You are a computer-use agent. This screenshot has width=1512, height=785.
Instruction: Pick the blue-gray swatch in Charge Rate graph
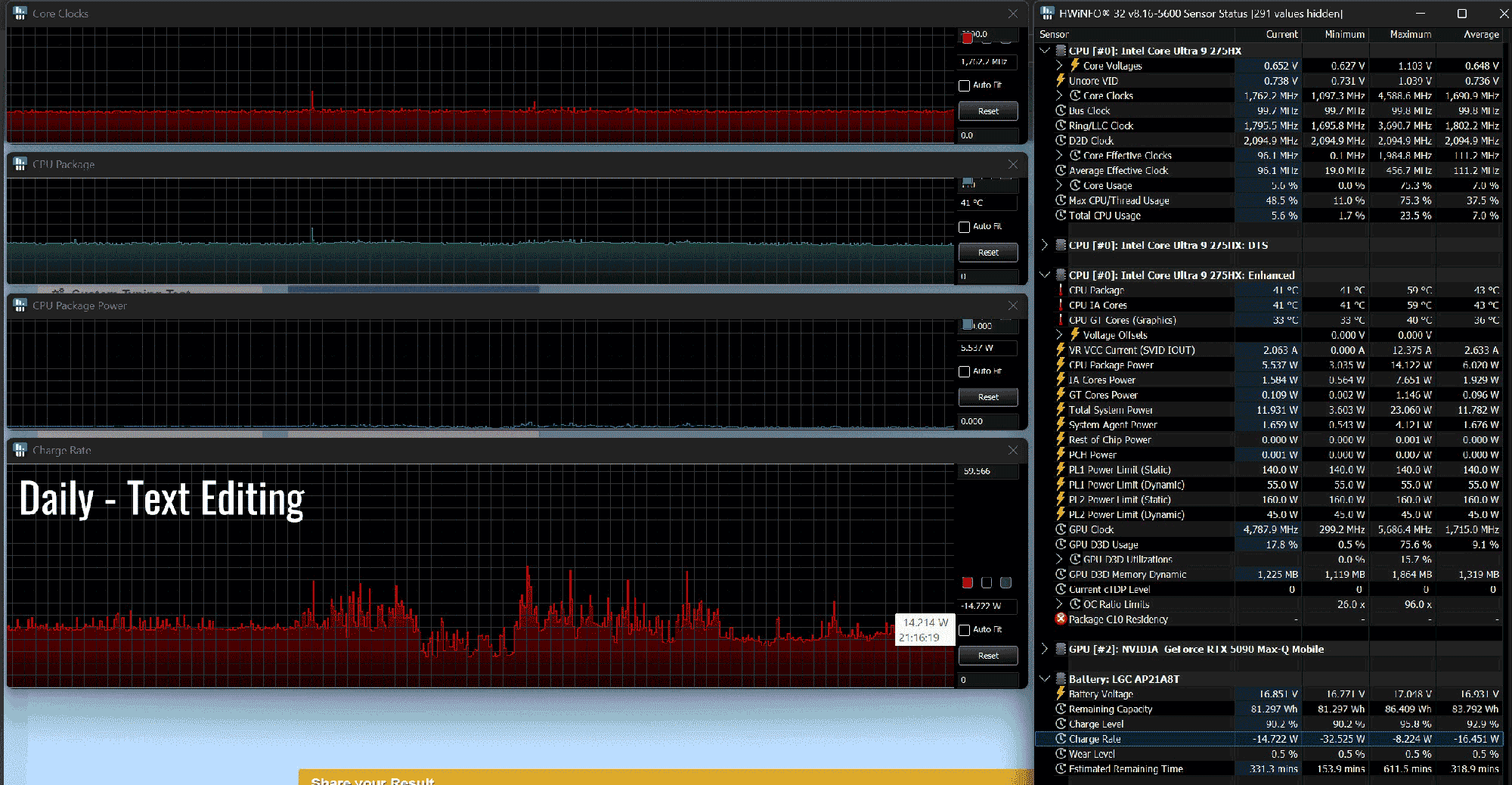(1005, 582)
